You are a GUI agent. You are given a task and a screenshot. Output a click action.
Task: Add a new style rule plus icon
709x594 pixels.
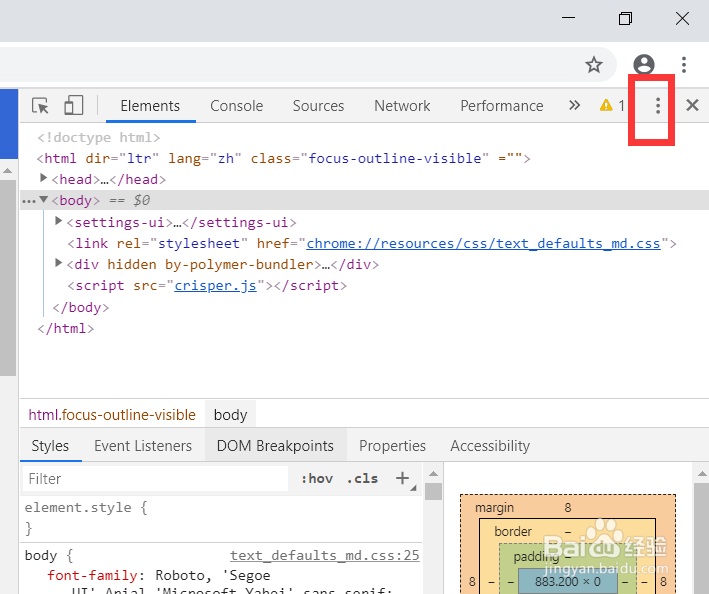pyautogui.click(x=402, y=478)
